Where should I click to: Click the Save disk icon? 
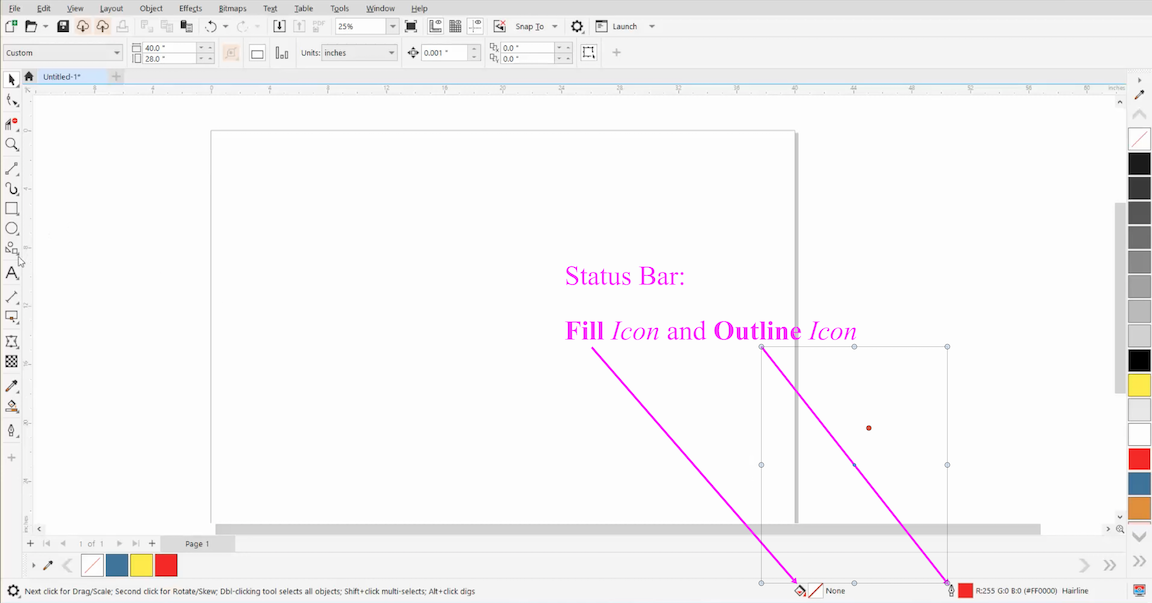[x=63, y=27]
